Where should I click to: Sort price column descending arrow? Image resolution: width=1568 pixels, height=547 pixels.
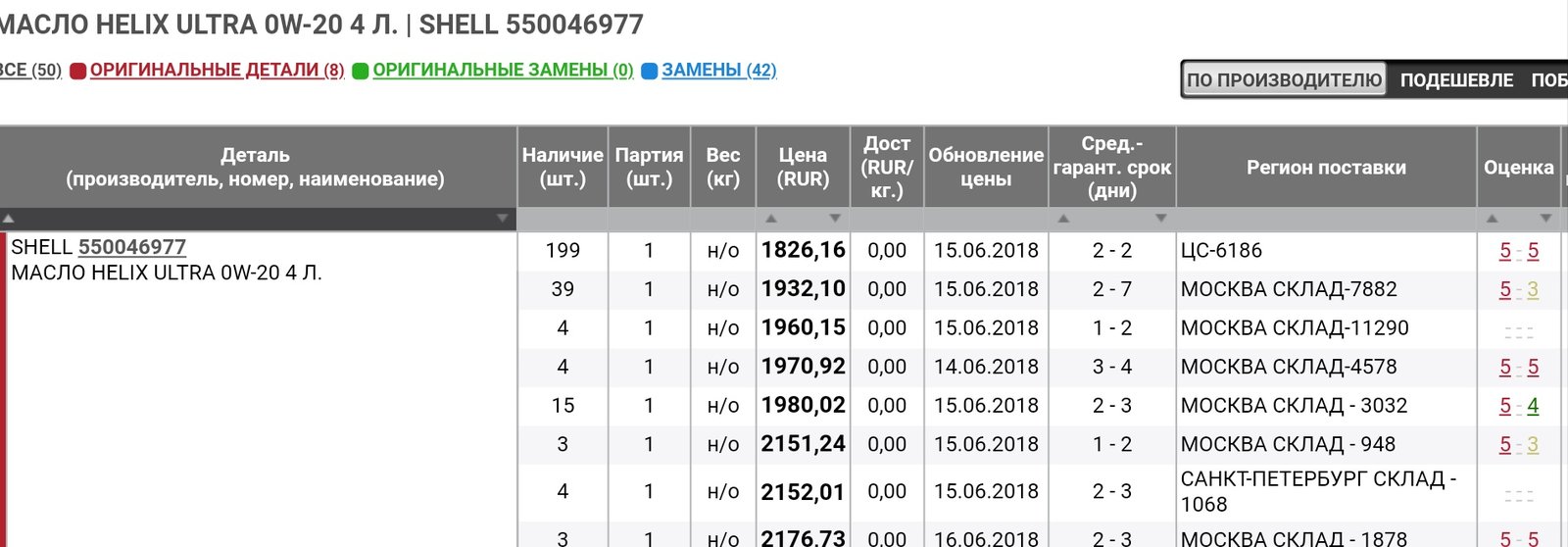coord(835,219)
